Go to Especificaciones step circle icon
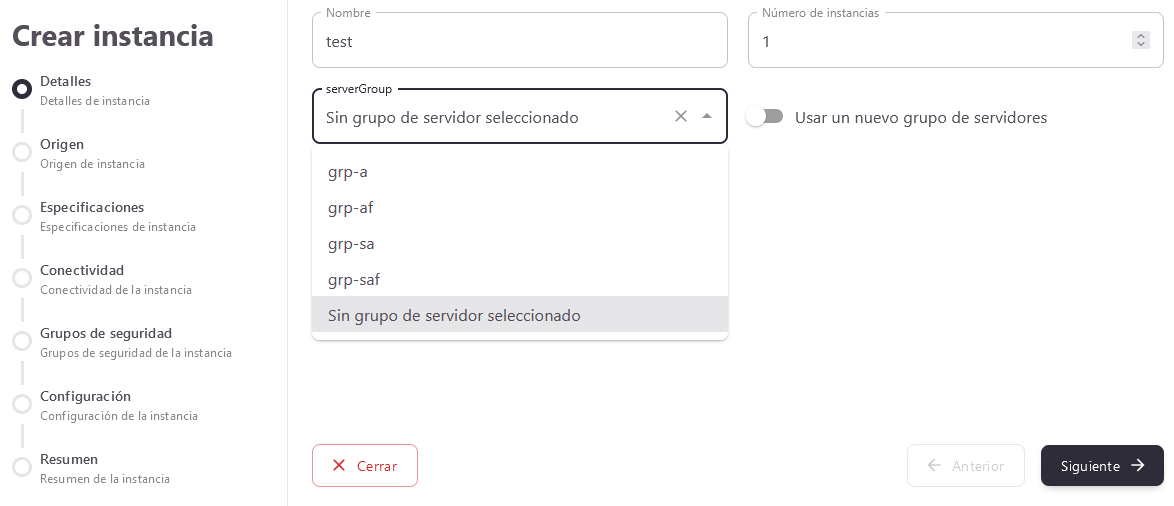The width and height of the screenshot is (1174, 506). point(22,215)
